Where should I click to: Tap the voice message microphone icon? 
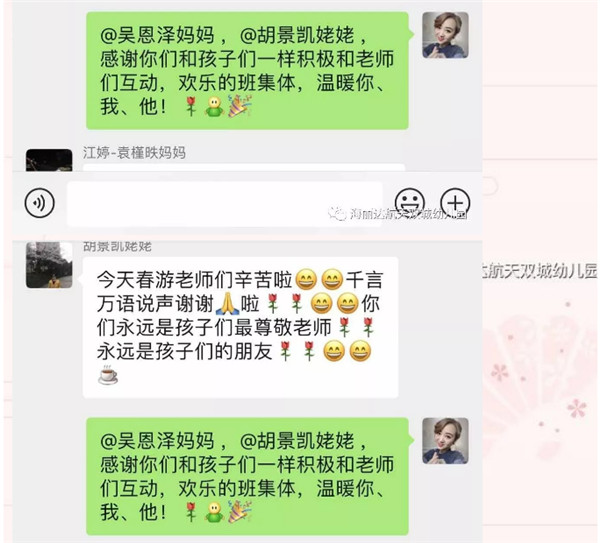click(39, 202)
